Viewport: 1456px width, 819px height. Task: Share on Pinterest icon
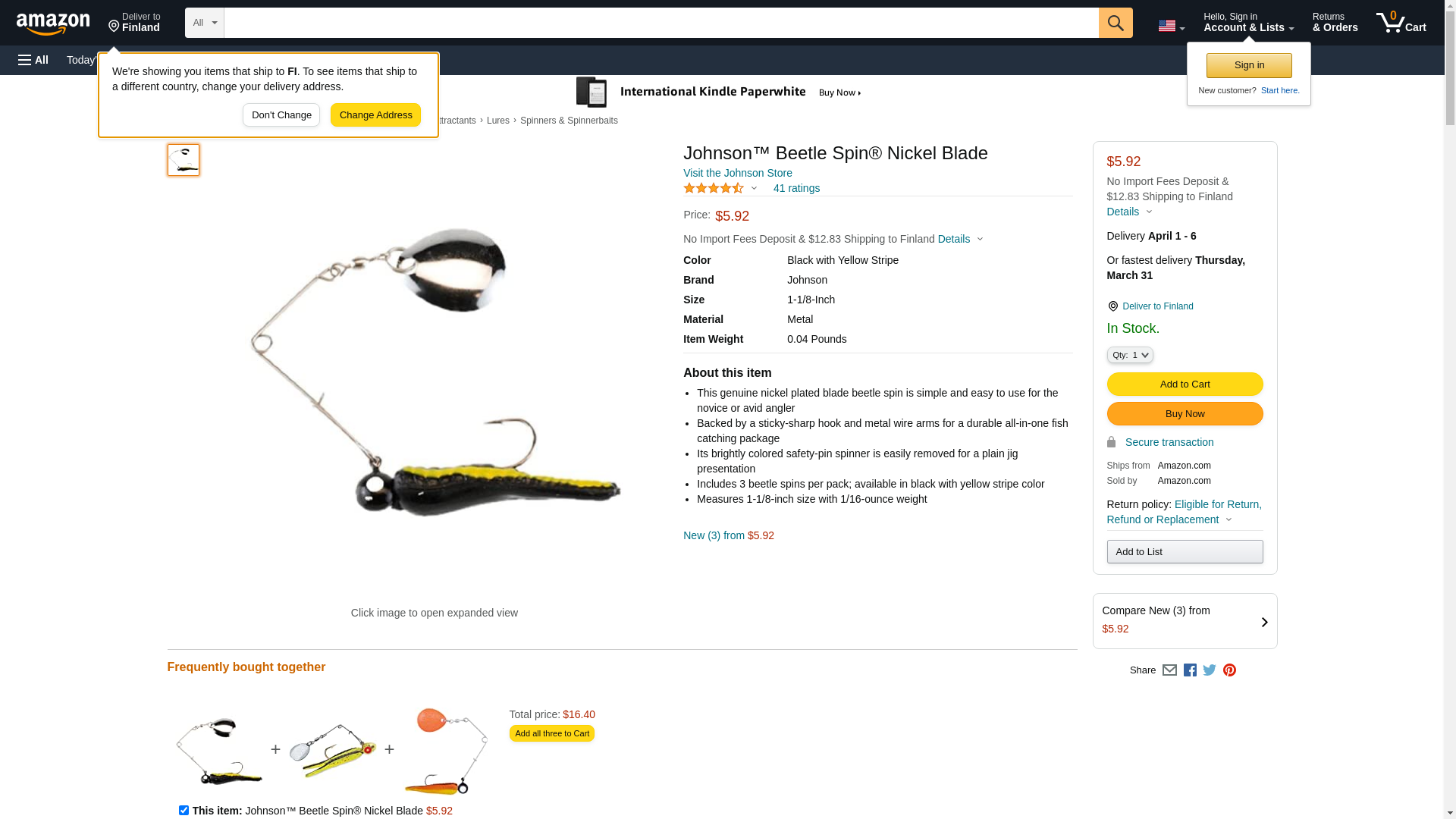(x=1229, y=670)
